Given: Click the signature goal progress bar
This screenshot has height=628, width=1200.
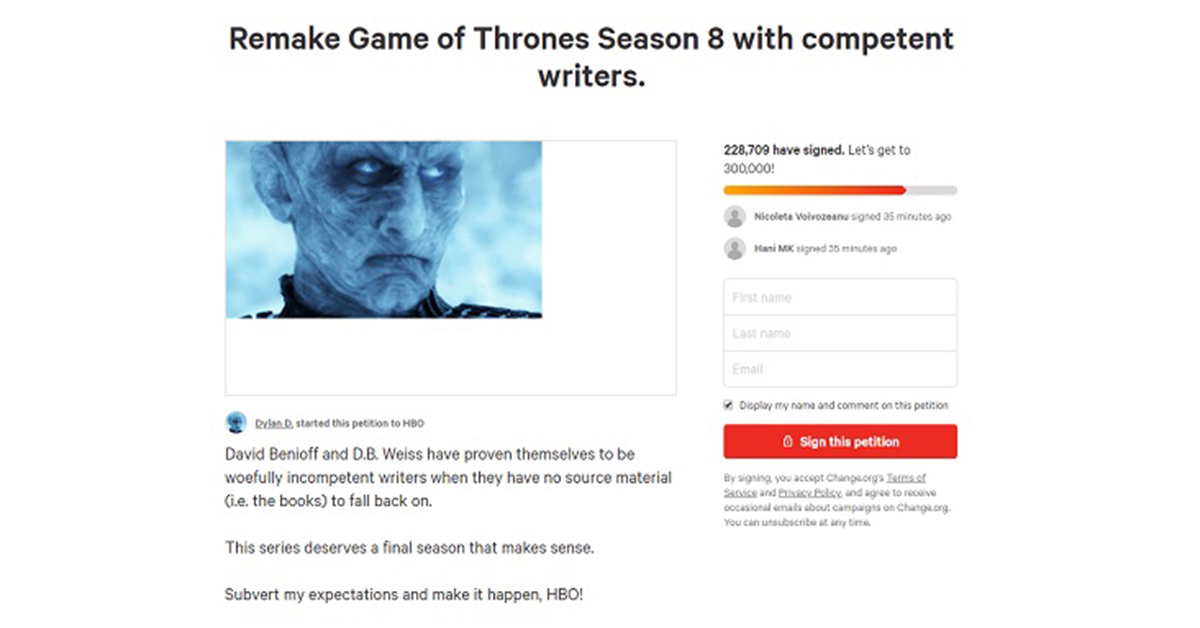Looking at the screenshot, I should (840, 190).
